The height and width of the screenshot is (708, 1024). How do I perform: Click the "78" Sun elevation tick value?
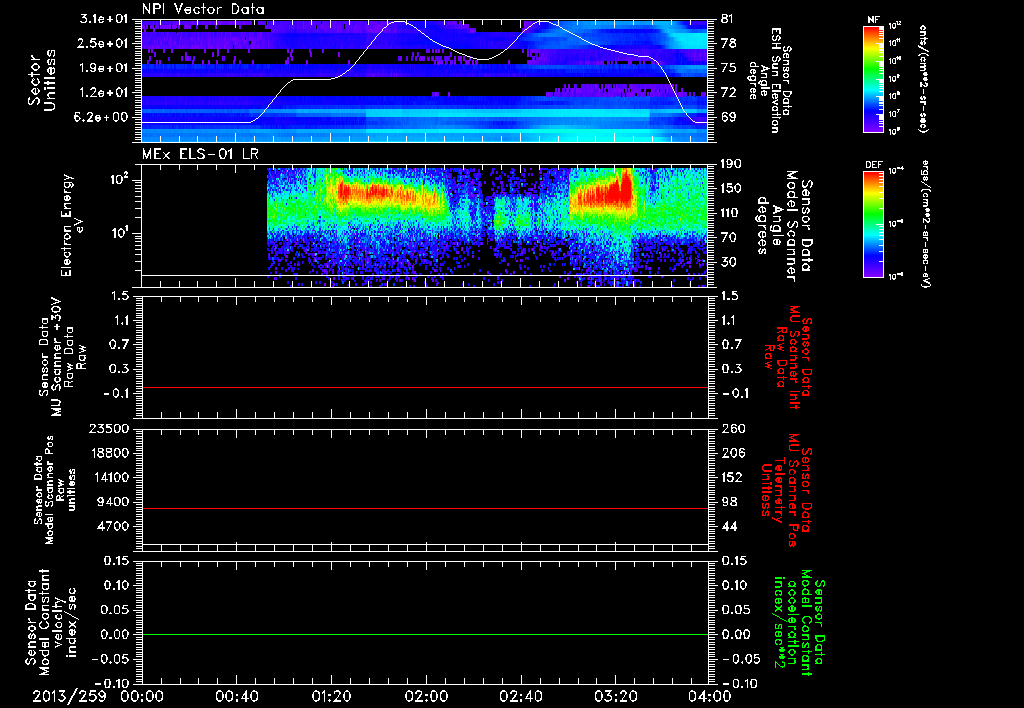click(728, 43)
